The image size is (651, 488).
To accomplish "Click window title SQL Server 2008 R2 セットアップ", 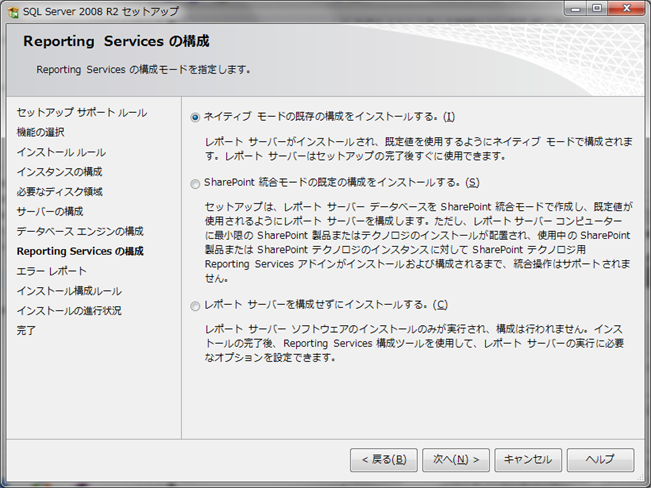I will click(x=101, y=11).
